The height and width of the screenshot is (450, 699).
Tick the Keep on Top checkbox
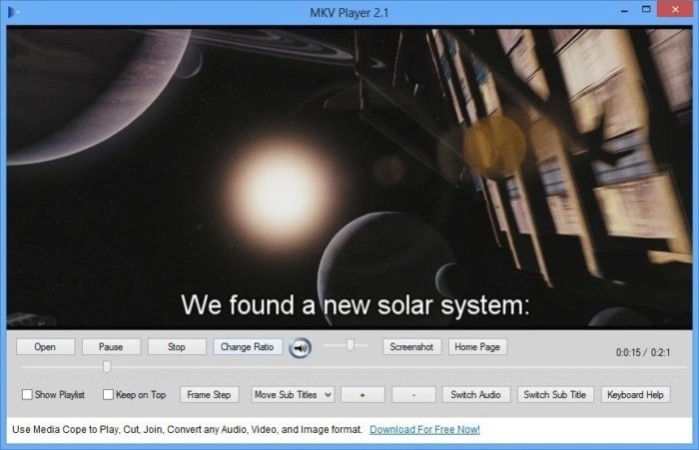coord(108,395)
